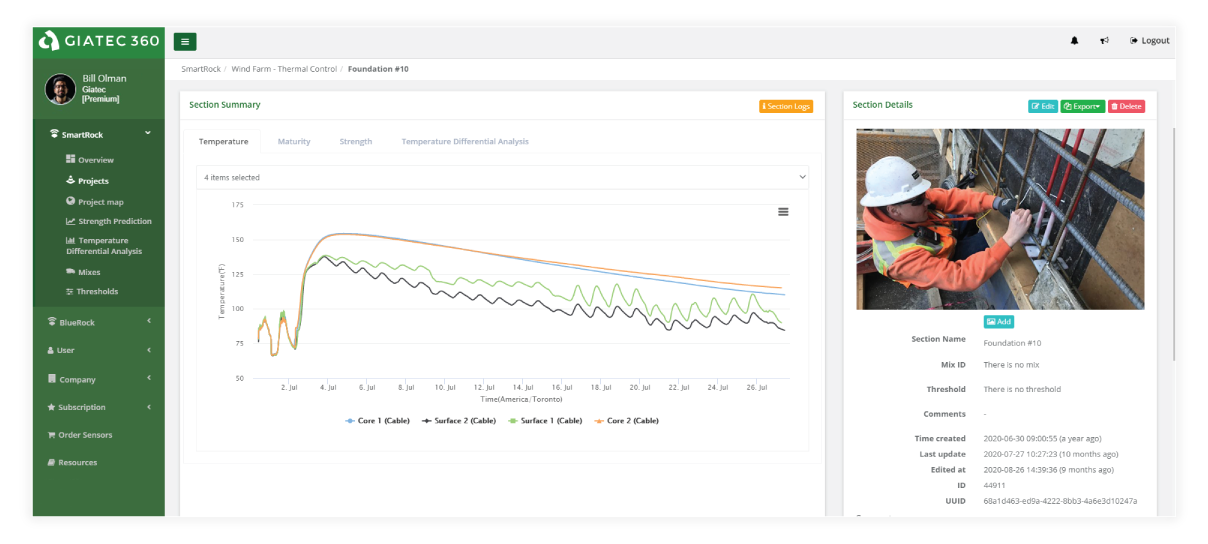This screenshot has height=544, width=1208.
Task: Hide the Surface 2 (Cable) series
Action: click(458, 421)
